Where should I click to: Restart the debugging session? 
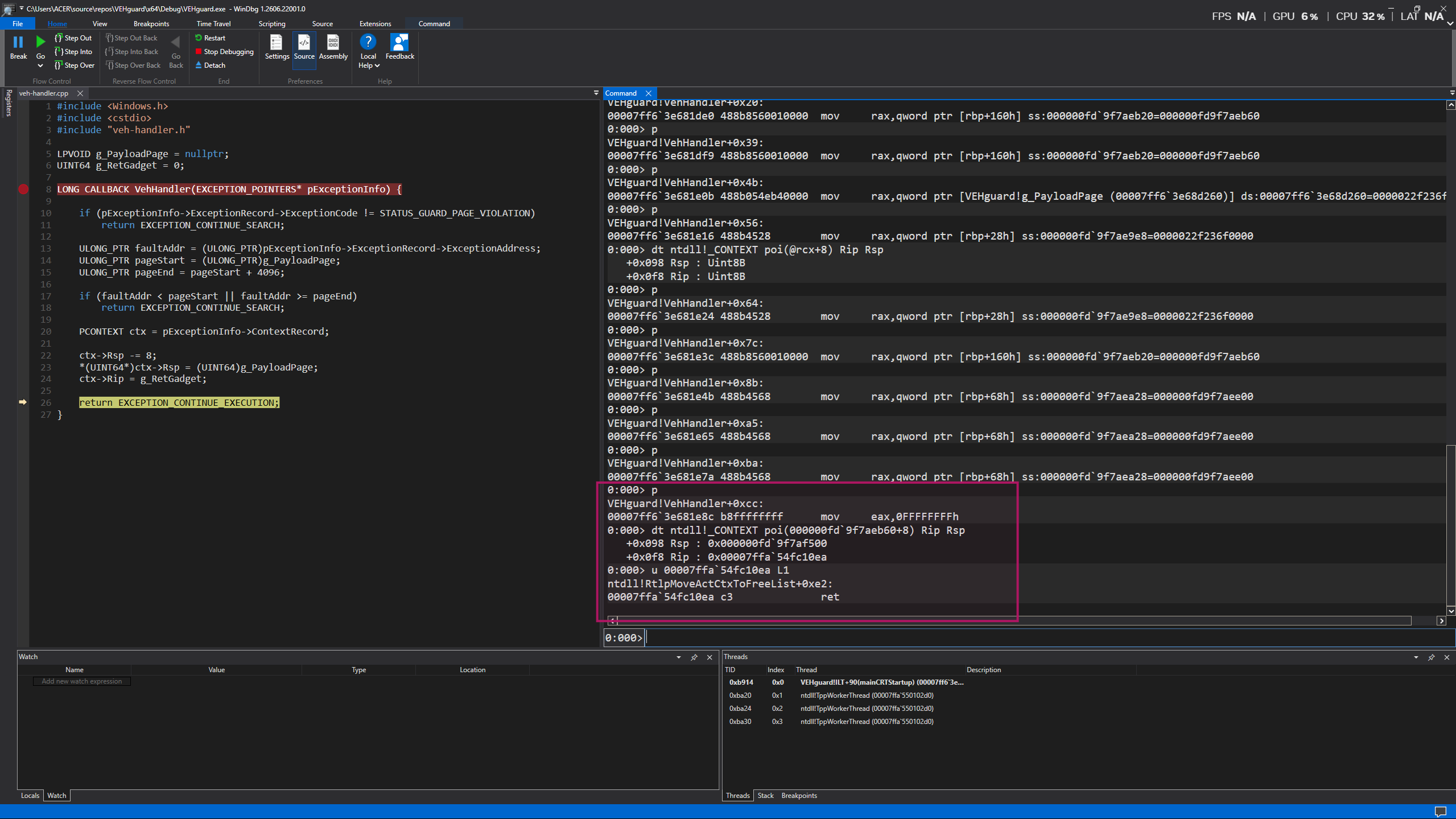[211, 38]
